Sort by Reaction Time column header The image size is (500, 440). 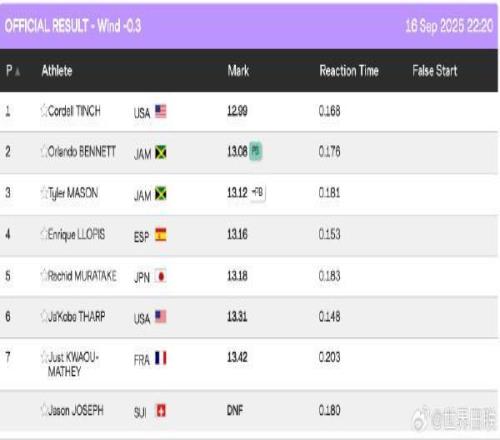(x=349, y=71)
